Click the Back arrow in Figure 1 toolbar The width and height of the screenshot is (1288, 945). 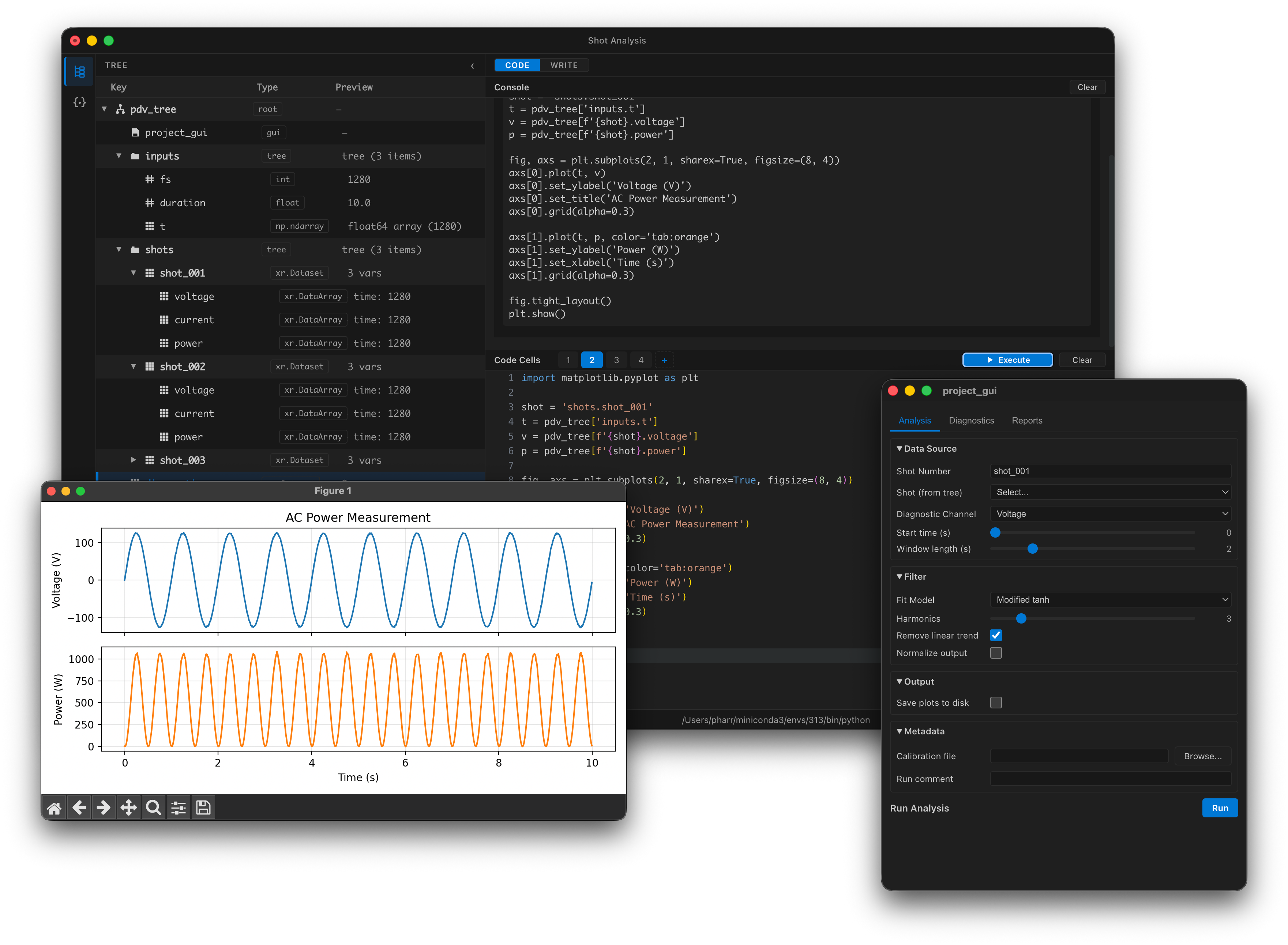pyautogui.click(x=79, y=808)
